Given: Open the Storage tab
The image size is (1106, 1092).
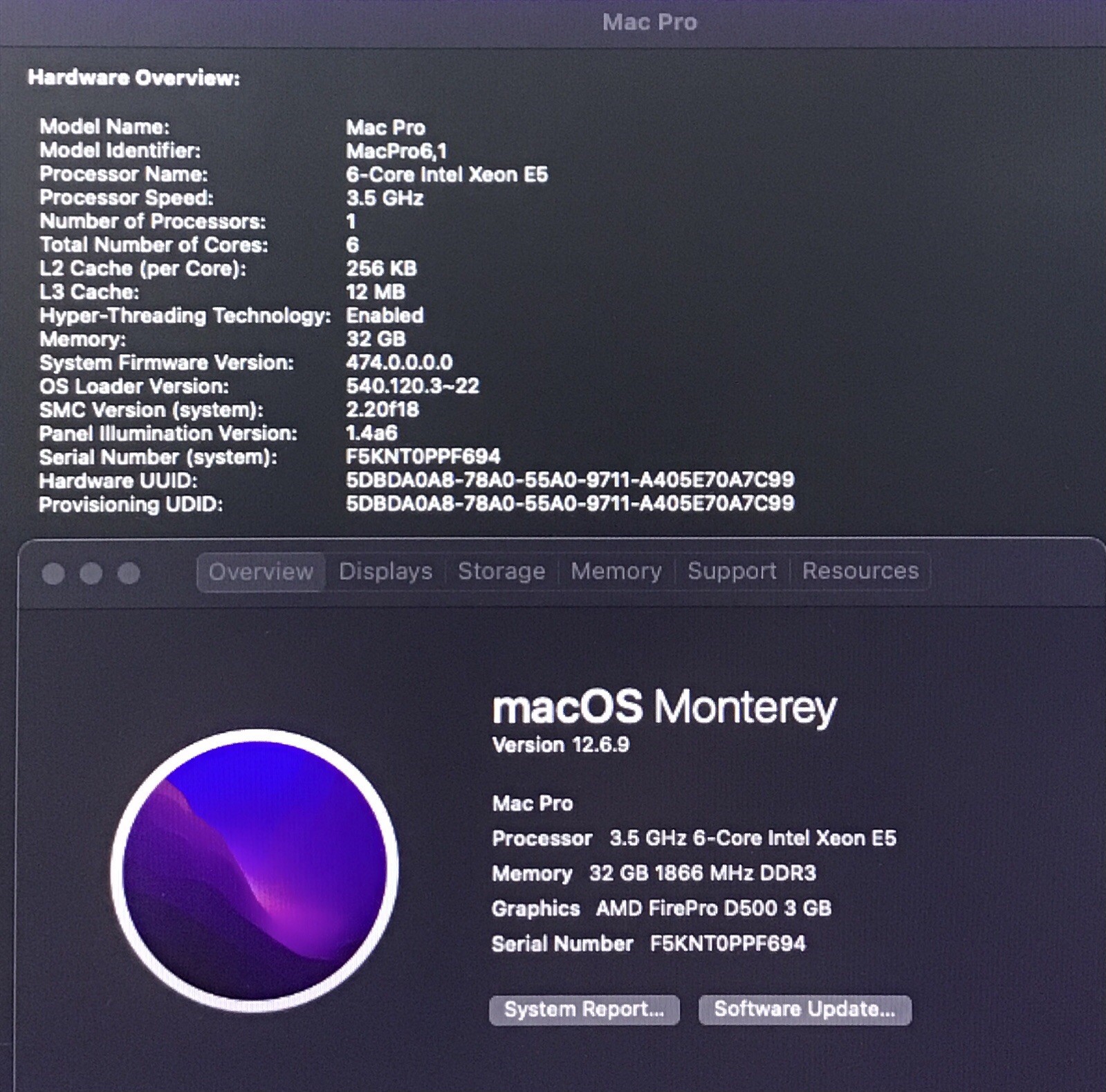Looking at the screenshot, I should [501, 572].
